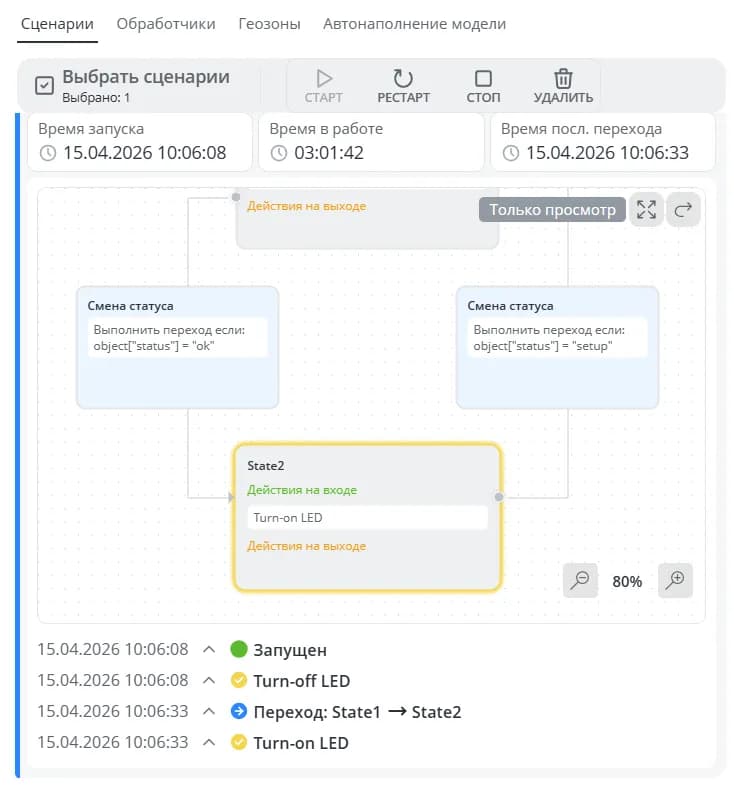Click the Время в работе clock icon

pos(279,153)
